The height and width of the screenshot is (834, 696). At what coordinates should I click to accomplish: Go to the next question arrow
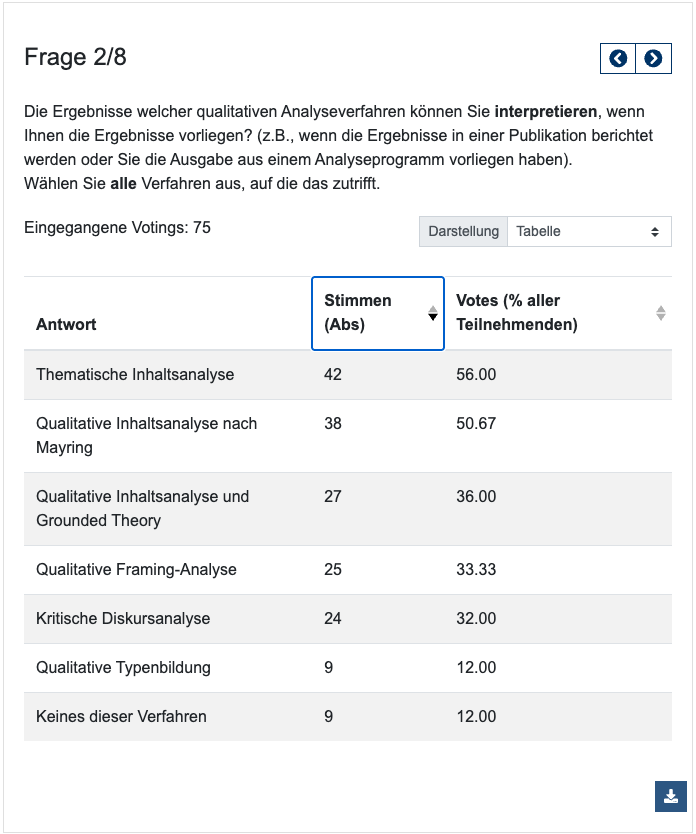coord(653,59)
